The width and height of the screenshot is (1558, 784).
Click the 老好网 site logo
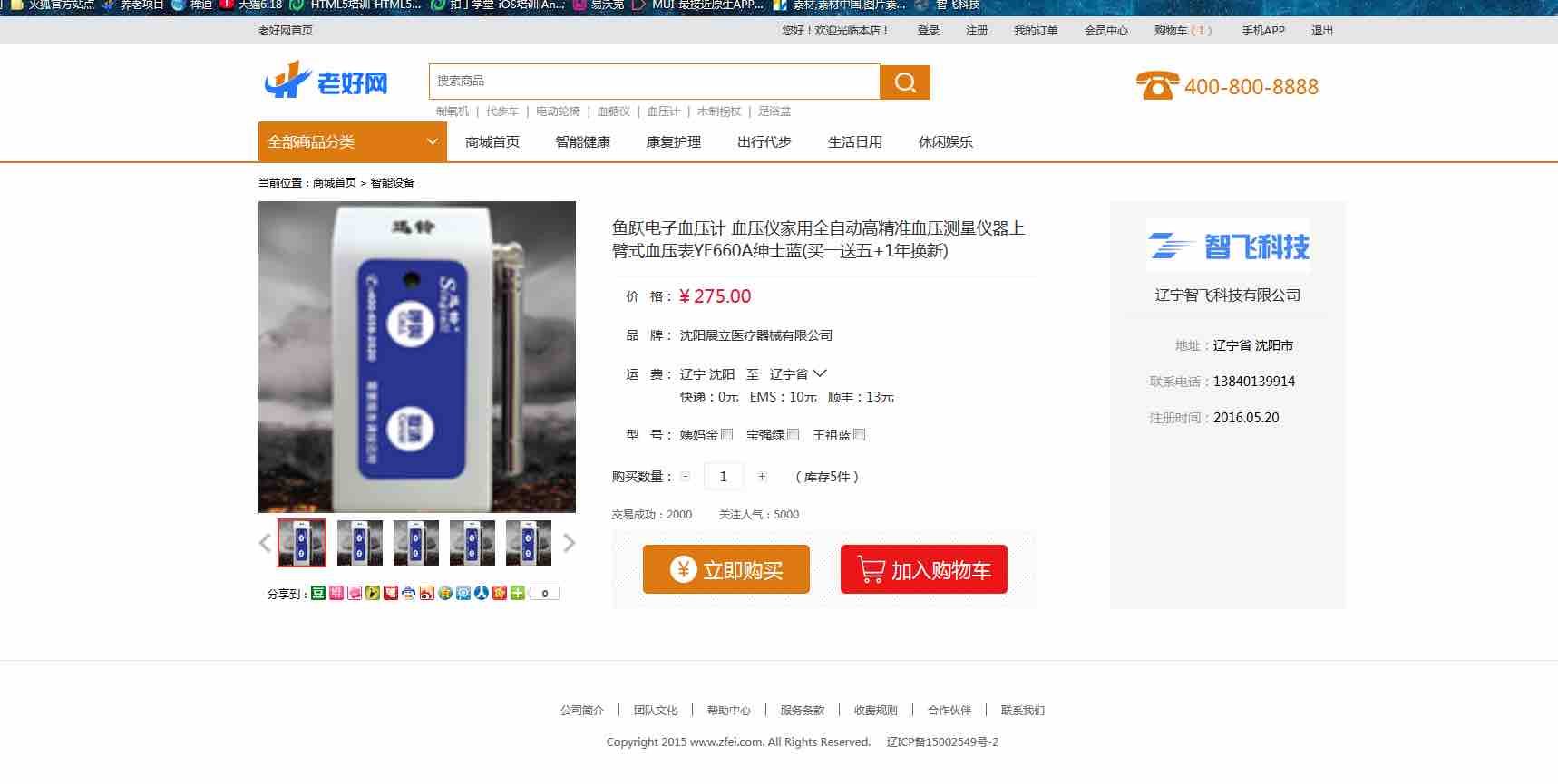(326, 82)
